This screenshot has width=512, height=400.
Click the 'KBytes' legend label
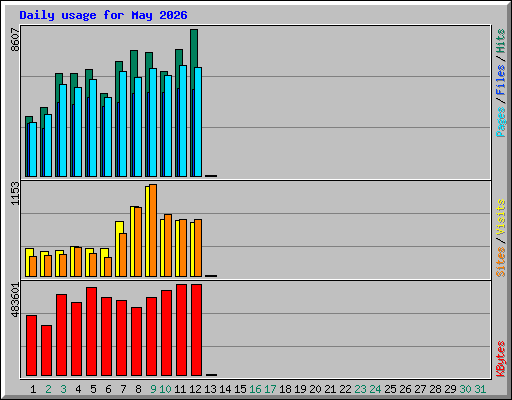[x=501, y=359]
